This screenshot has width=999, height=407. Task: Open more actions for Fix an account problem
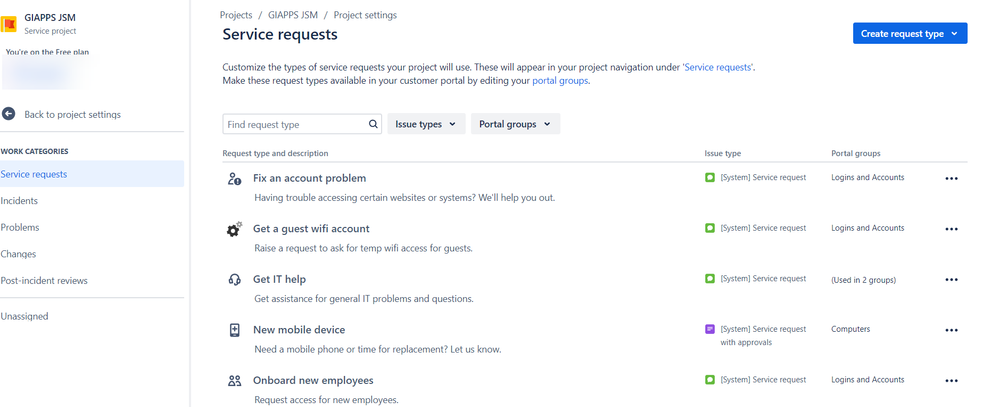tap(951, 179)
